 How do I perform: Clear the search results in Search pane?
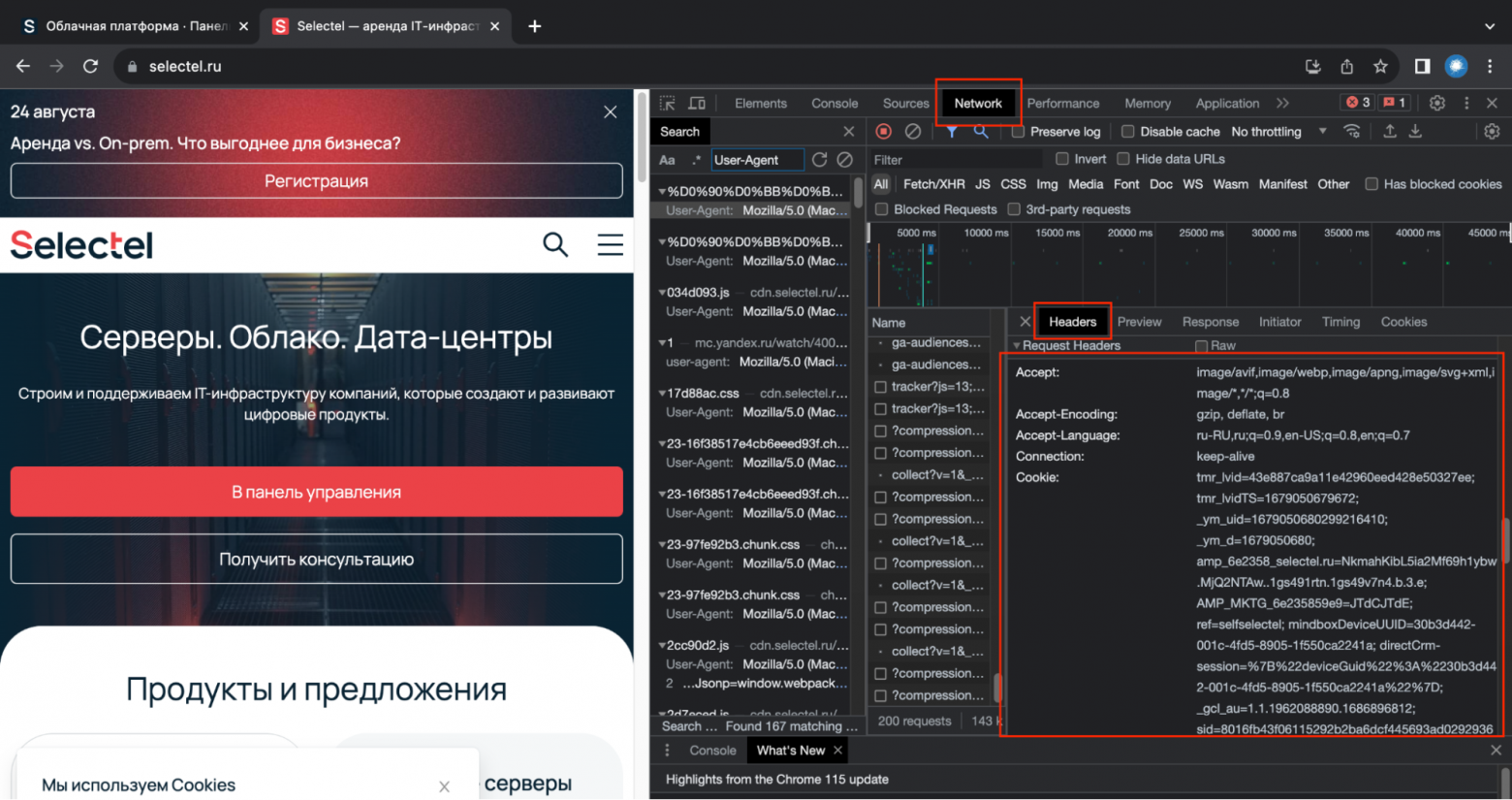845,159
